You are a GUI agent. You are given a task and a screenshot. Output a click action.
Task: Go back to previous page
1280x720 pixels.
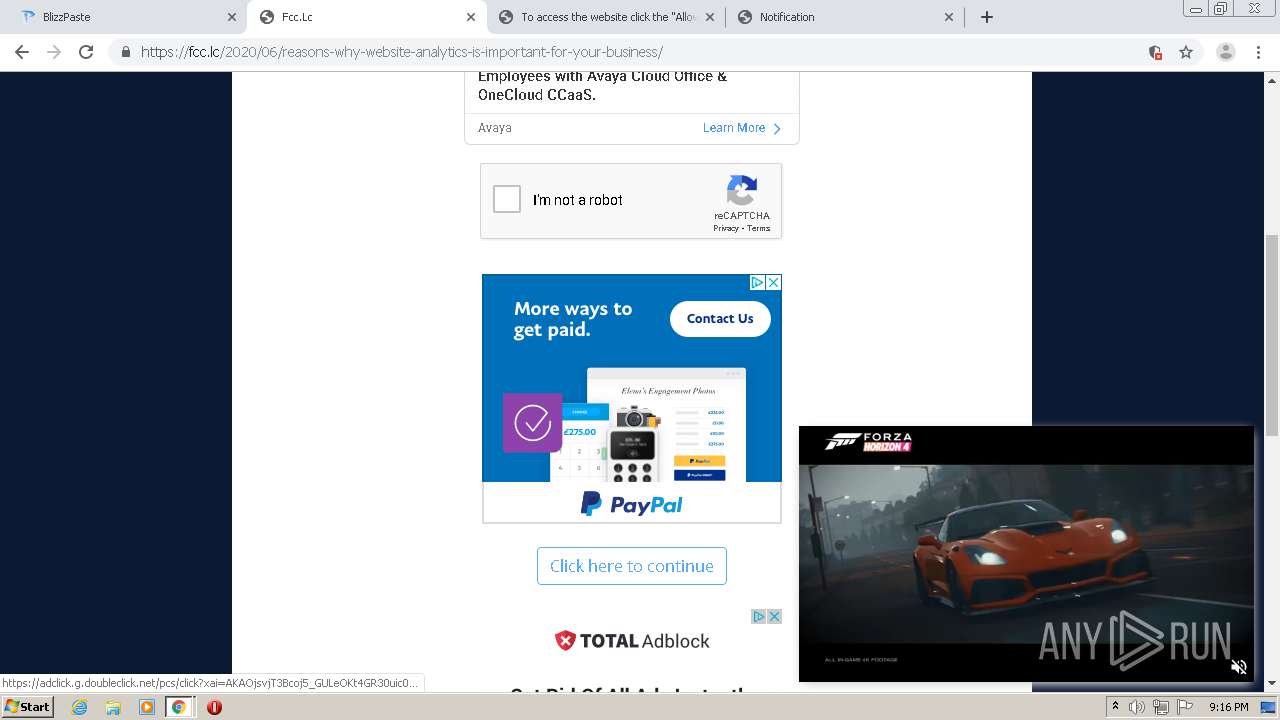click(22, 52)
